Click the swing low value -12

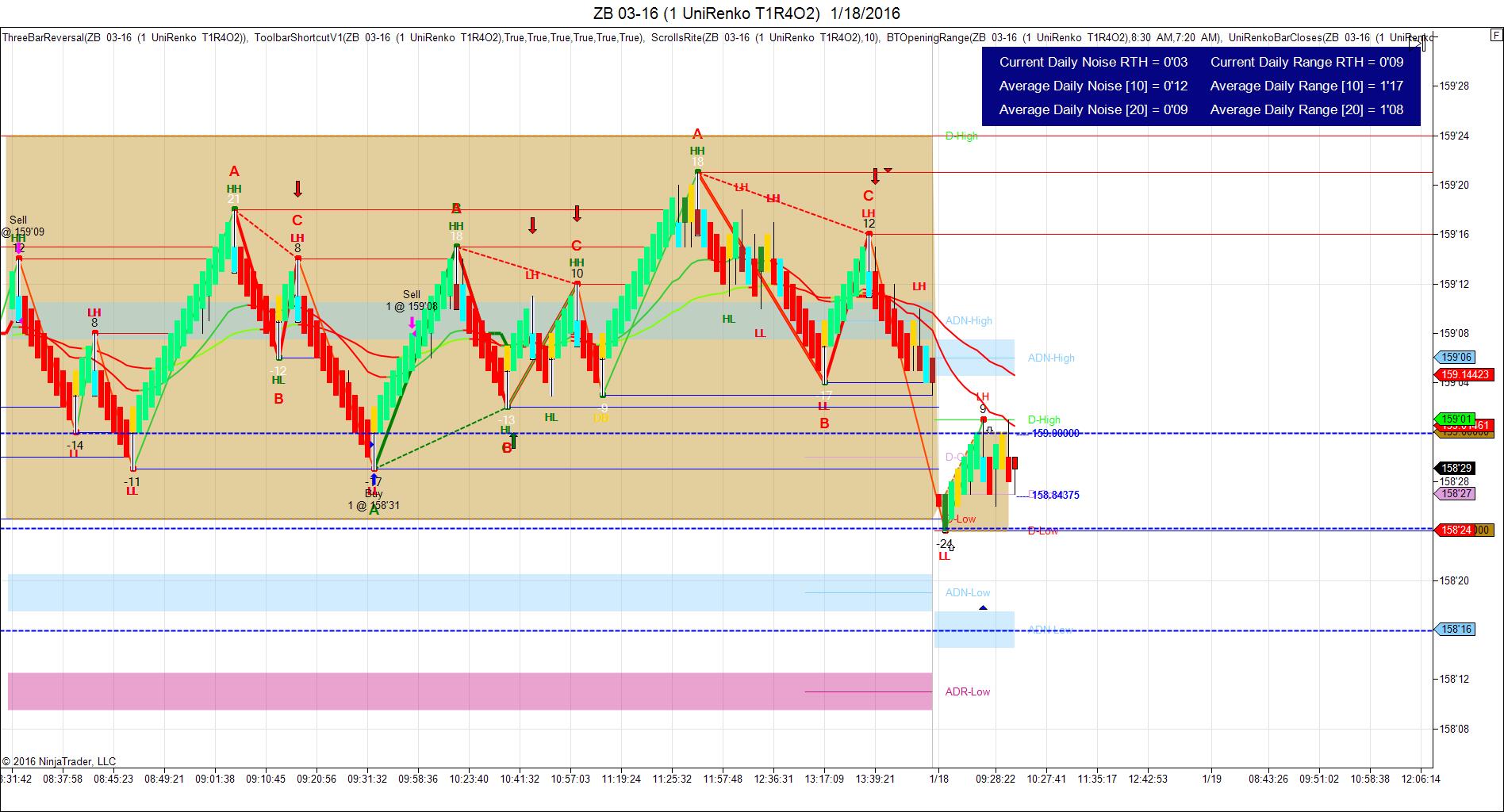tap(278, 370)
